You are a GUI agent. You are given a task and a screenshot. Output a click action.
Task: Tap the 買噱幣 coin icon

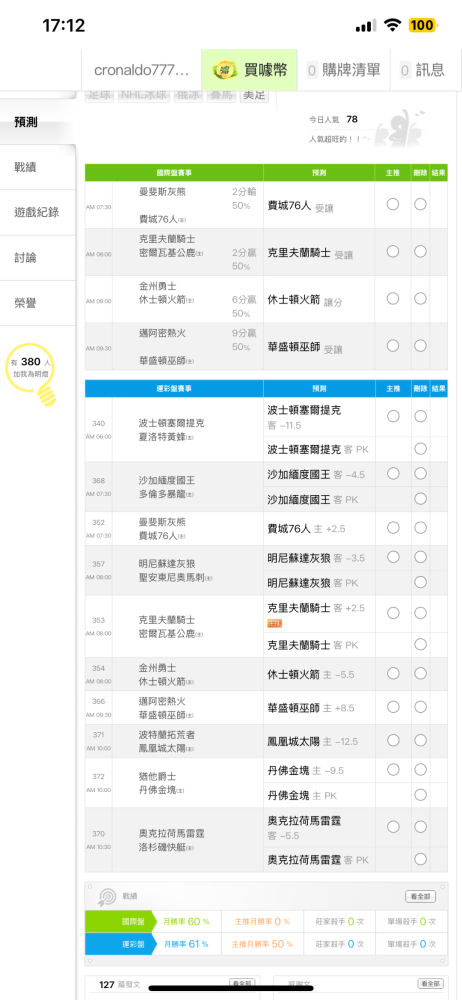pos(223,70)
